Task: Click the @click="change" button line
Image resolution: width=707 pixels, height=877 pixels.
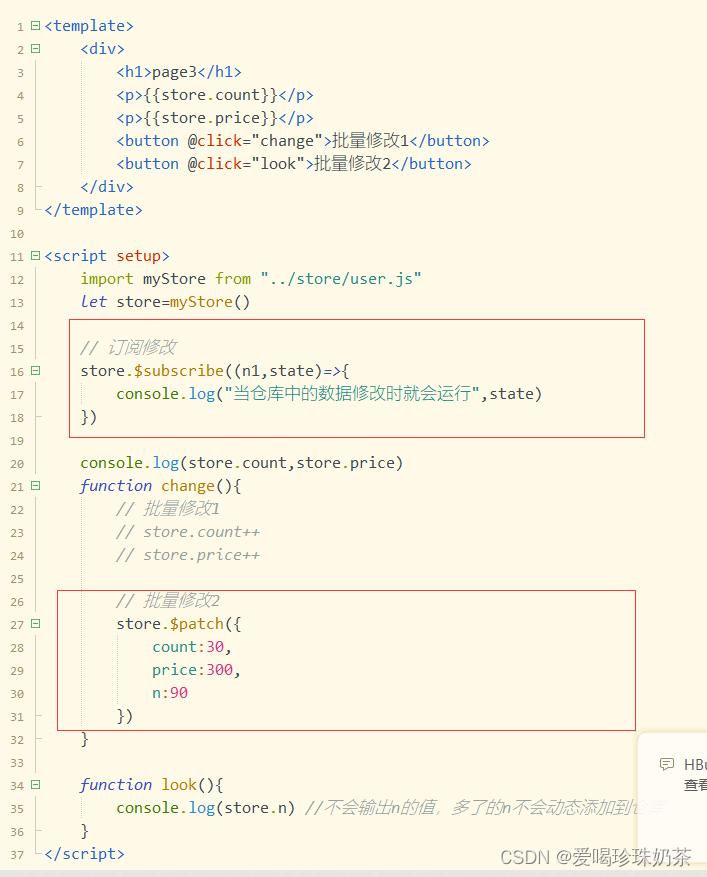Action: (x=303, y=140)
